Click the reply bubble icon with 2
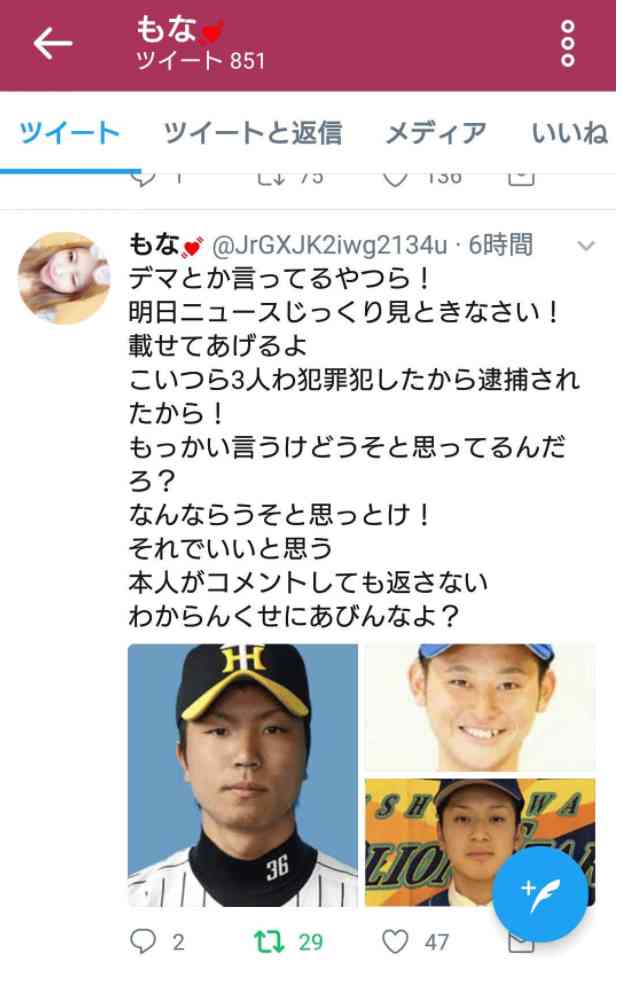The image size is (631, 993). click(143, 941)
